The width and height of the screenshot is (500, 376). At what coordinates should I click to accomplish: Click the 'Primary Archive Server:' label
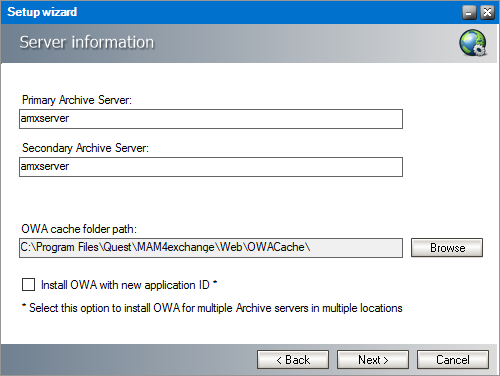pos(77,100)
